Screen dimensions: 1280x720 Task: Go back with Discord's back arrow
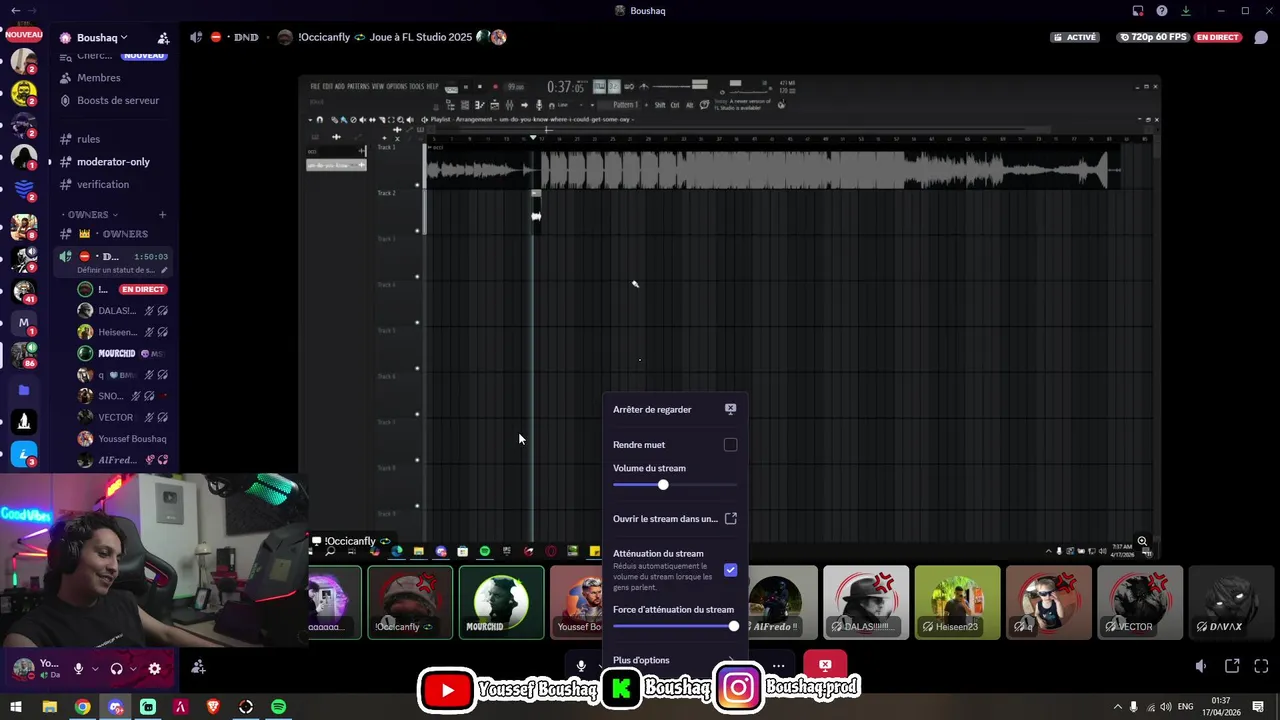15,11
